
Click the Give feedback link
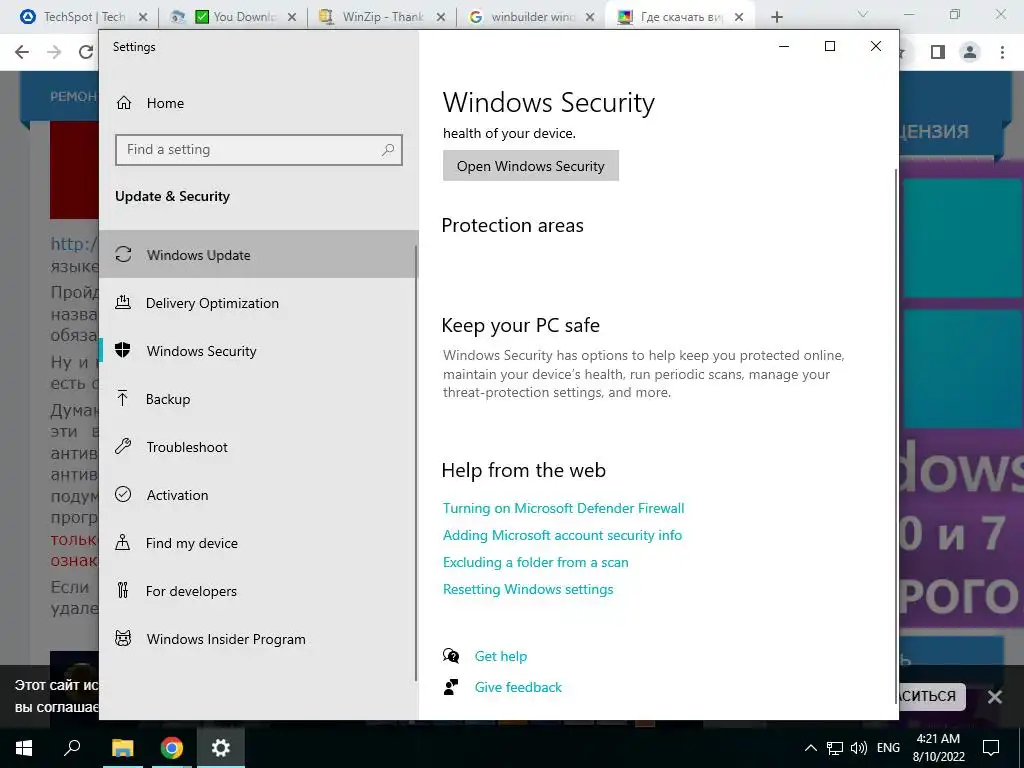(518, 687)
